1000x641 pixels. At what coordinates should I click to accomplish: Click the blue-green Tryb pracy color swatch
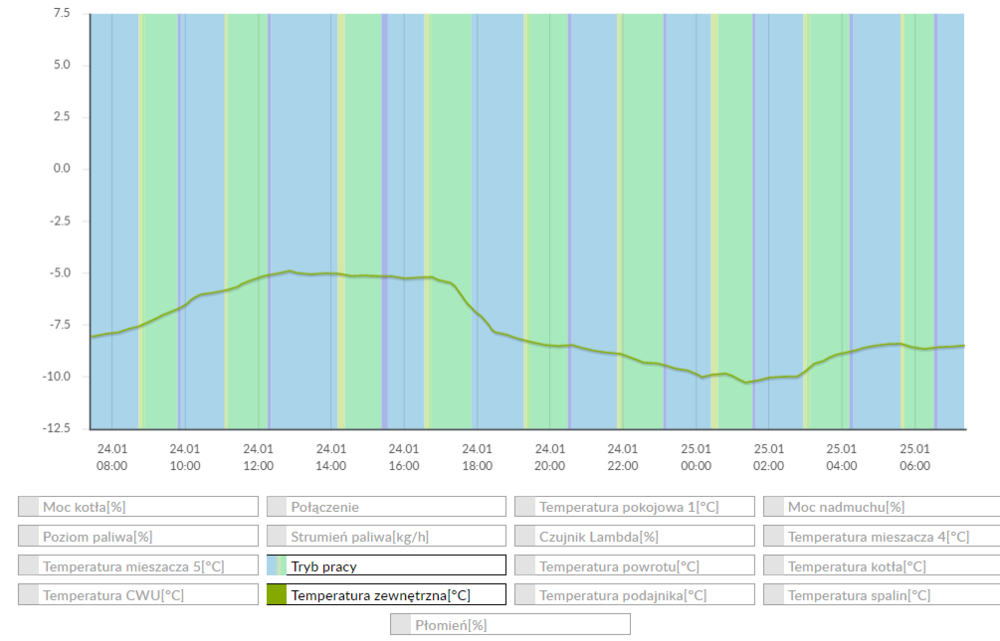click(277, 566)
